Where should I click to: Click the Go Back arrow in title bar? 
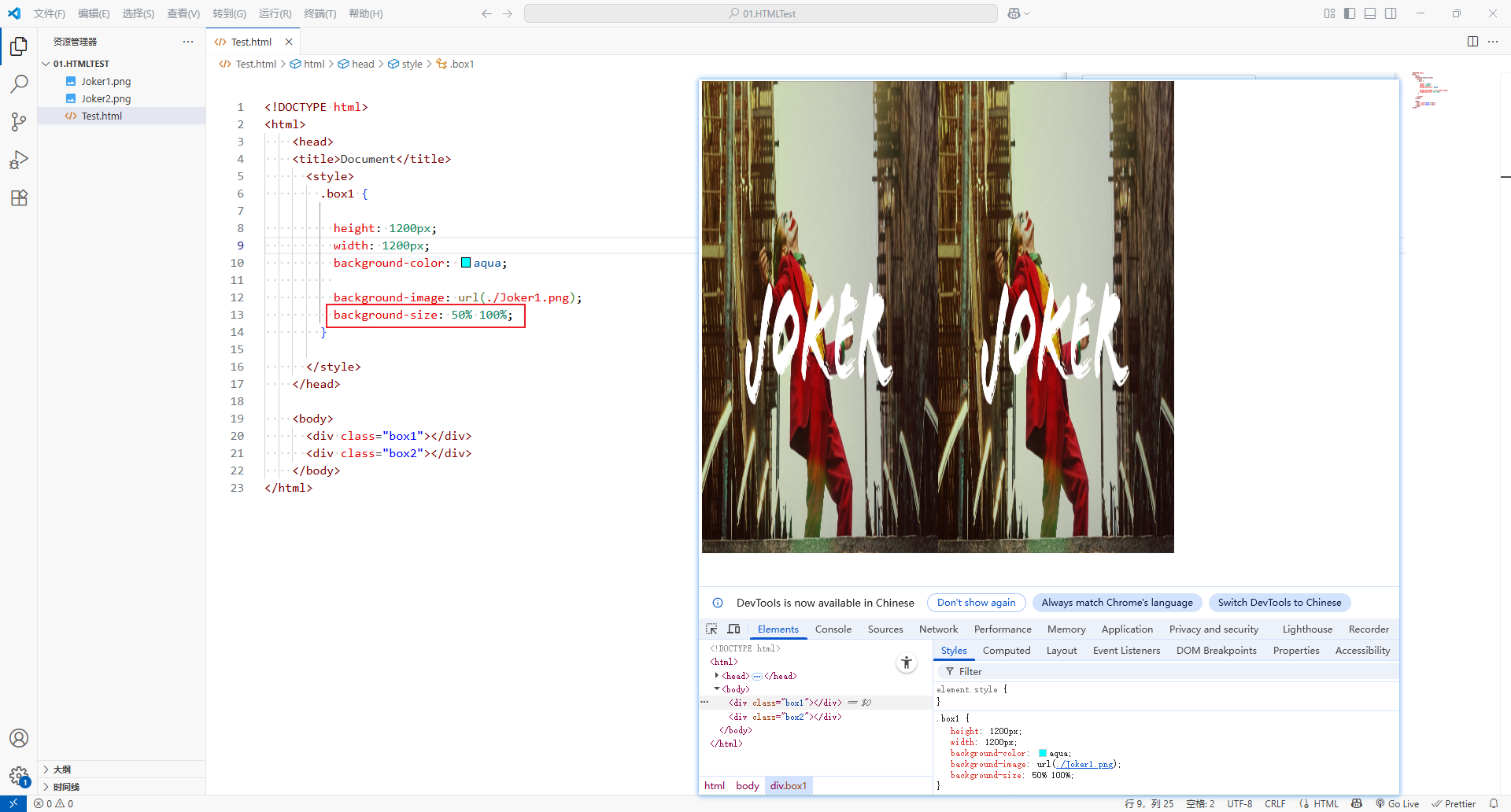pos(486,13)
